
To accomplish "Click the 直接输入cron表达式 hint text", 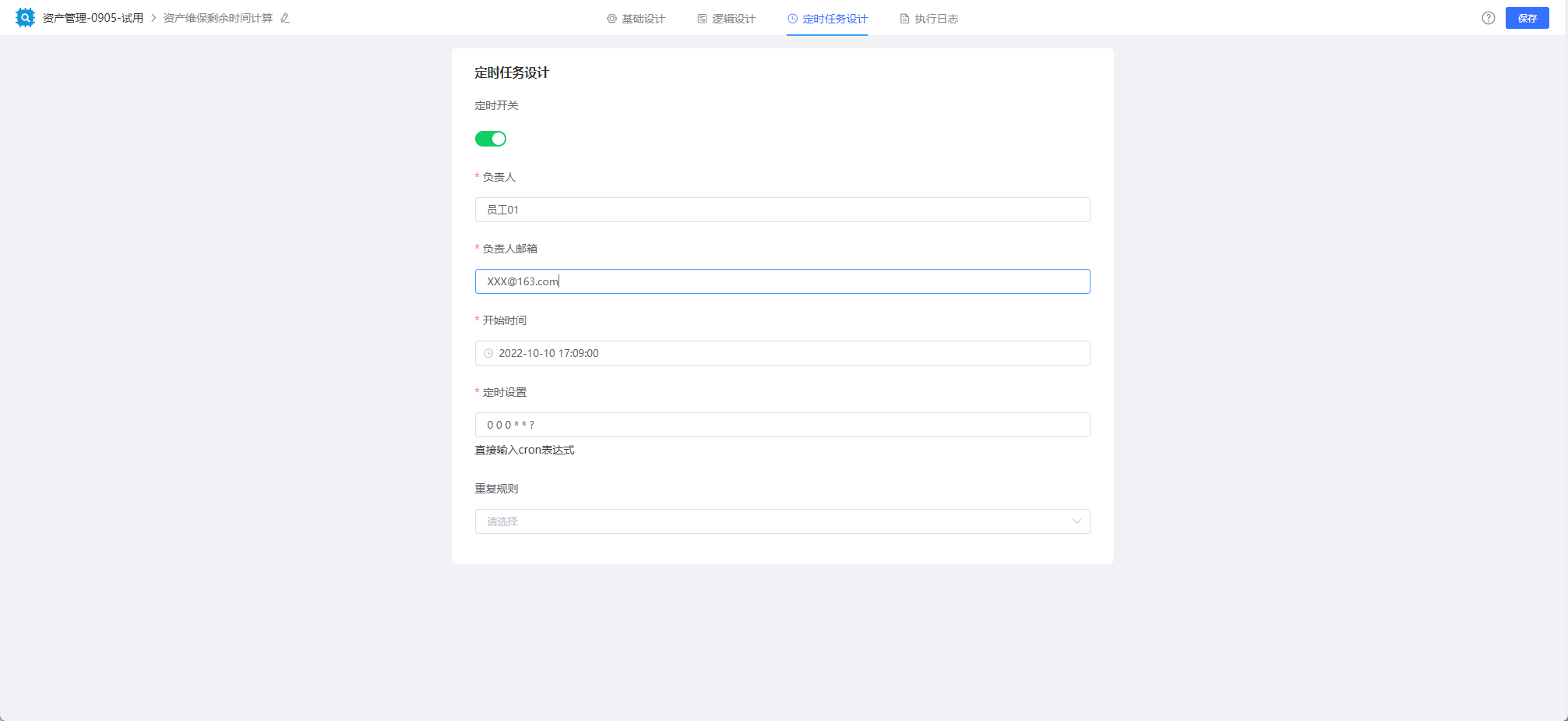I will click(524, 450).
